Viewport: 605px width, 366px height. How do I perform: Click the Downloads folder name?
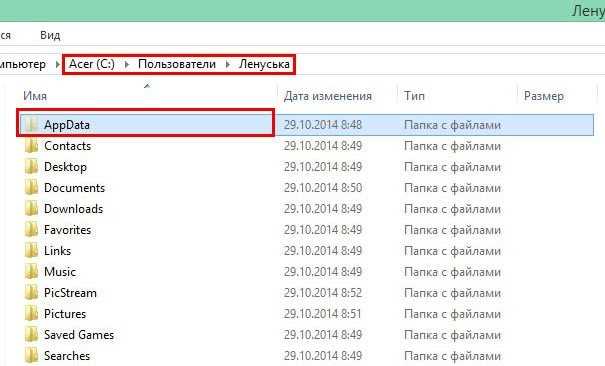click(73, 209)
